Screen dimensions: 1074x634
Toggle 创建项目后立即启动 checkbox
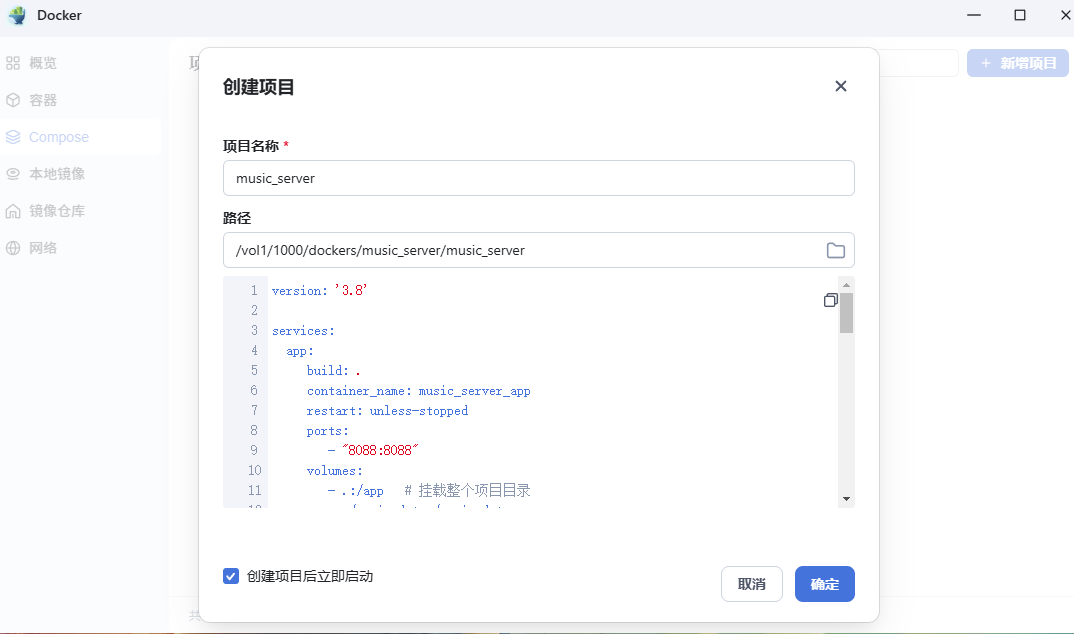(x=231, y=576)
